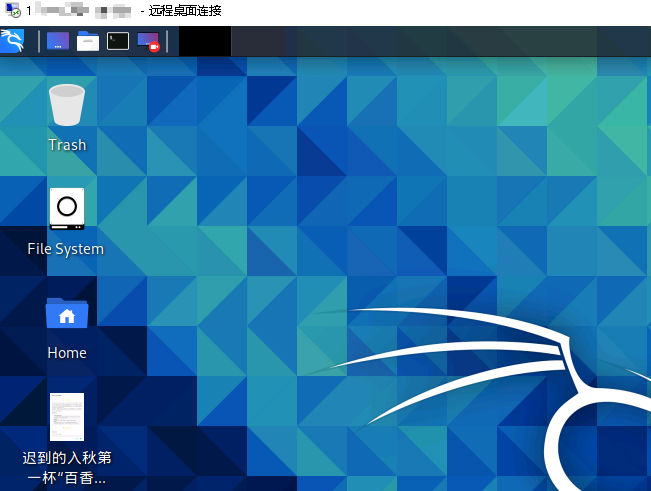
Task: Launch the file manager from the panel
Action: coord(88,42)
